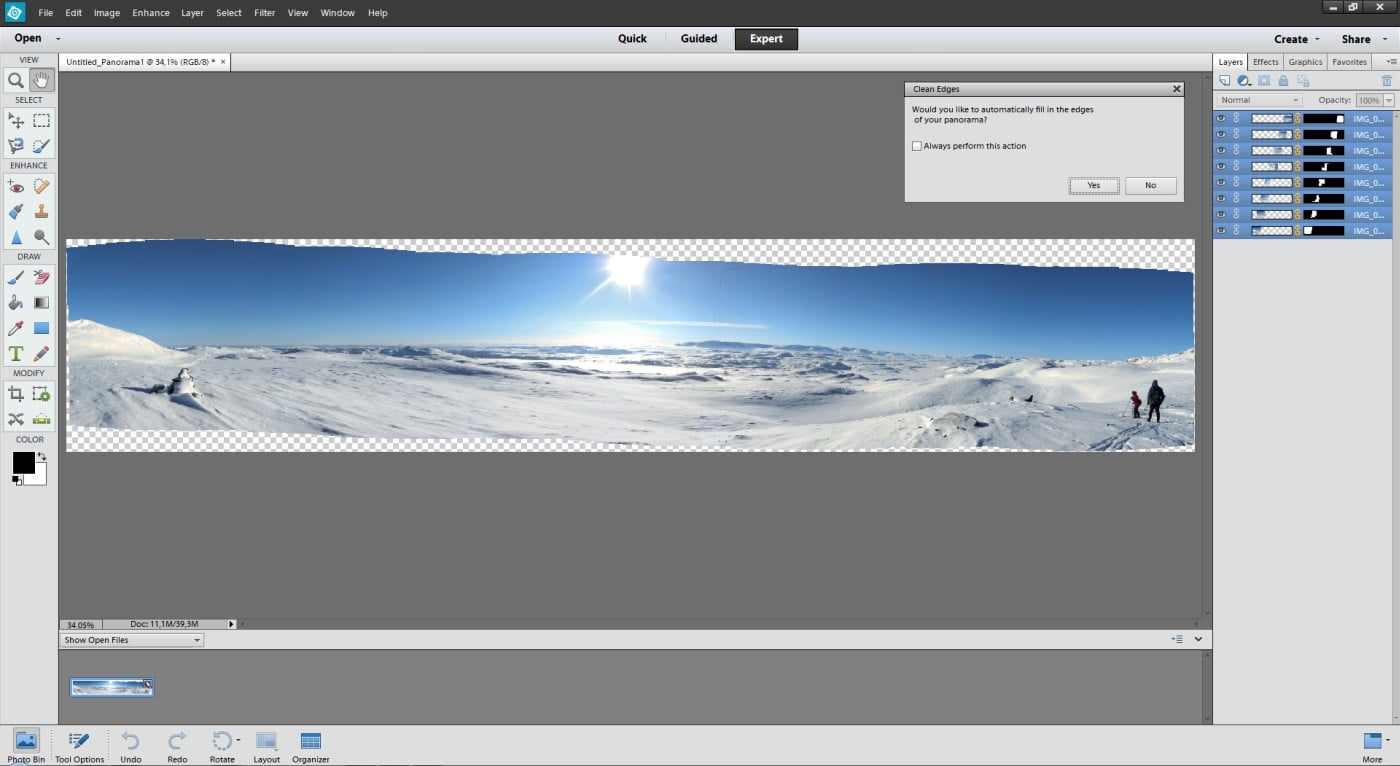The width and height of the screenshot is (1400, 766).
Task: Select the Type tool
Action: tap(16, 353)
